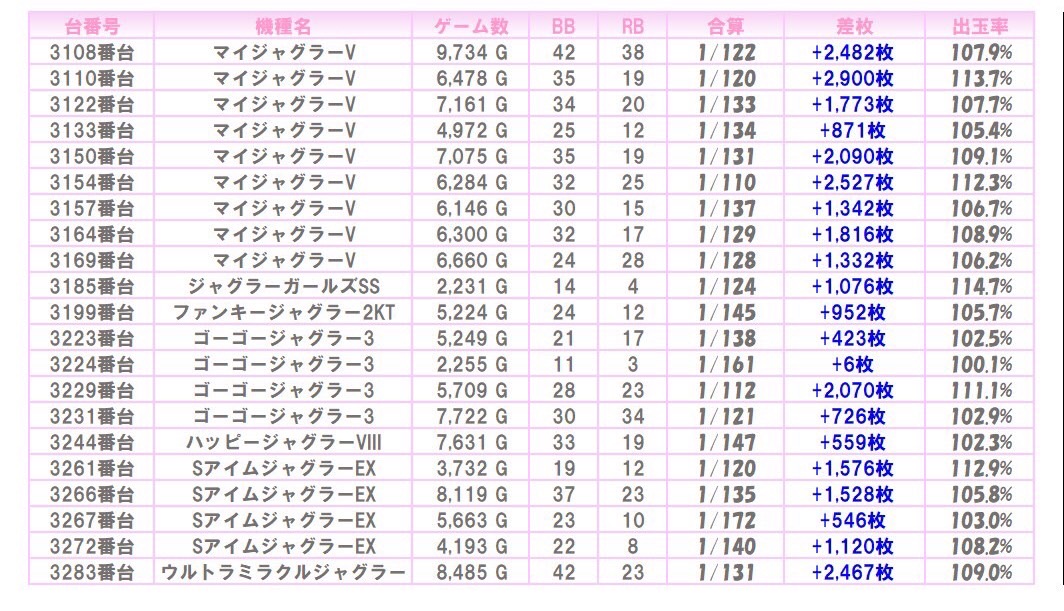The image size is (1064, 611).
Task: Select the 3231番台 cell
Action: click(92, 416)
